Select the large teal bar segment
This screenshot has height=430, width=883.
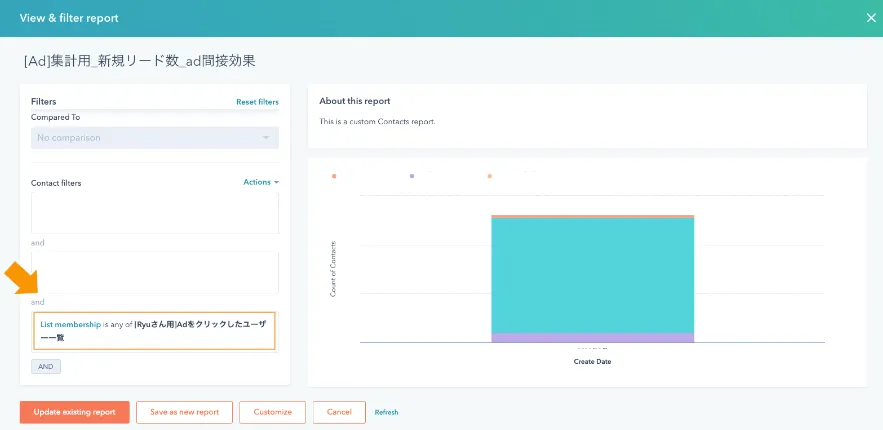click(x=592, y=275)
